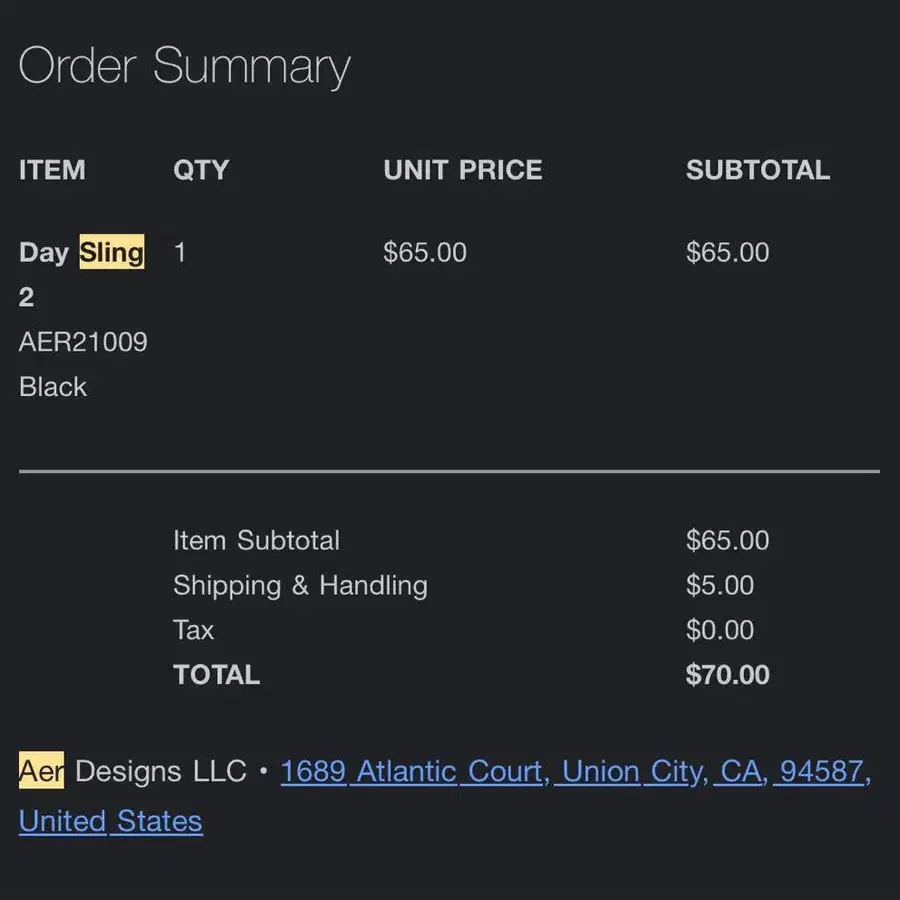Select the quantity value 1
900x900 pixels.
click(x=180, y=253)
